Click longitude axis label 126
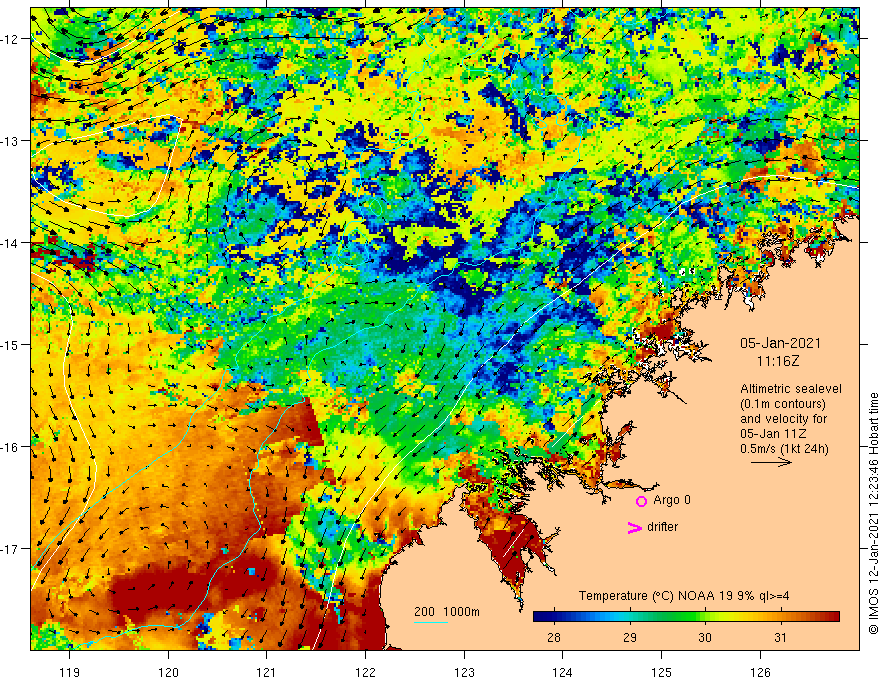 760,672
